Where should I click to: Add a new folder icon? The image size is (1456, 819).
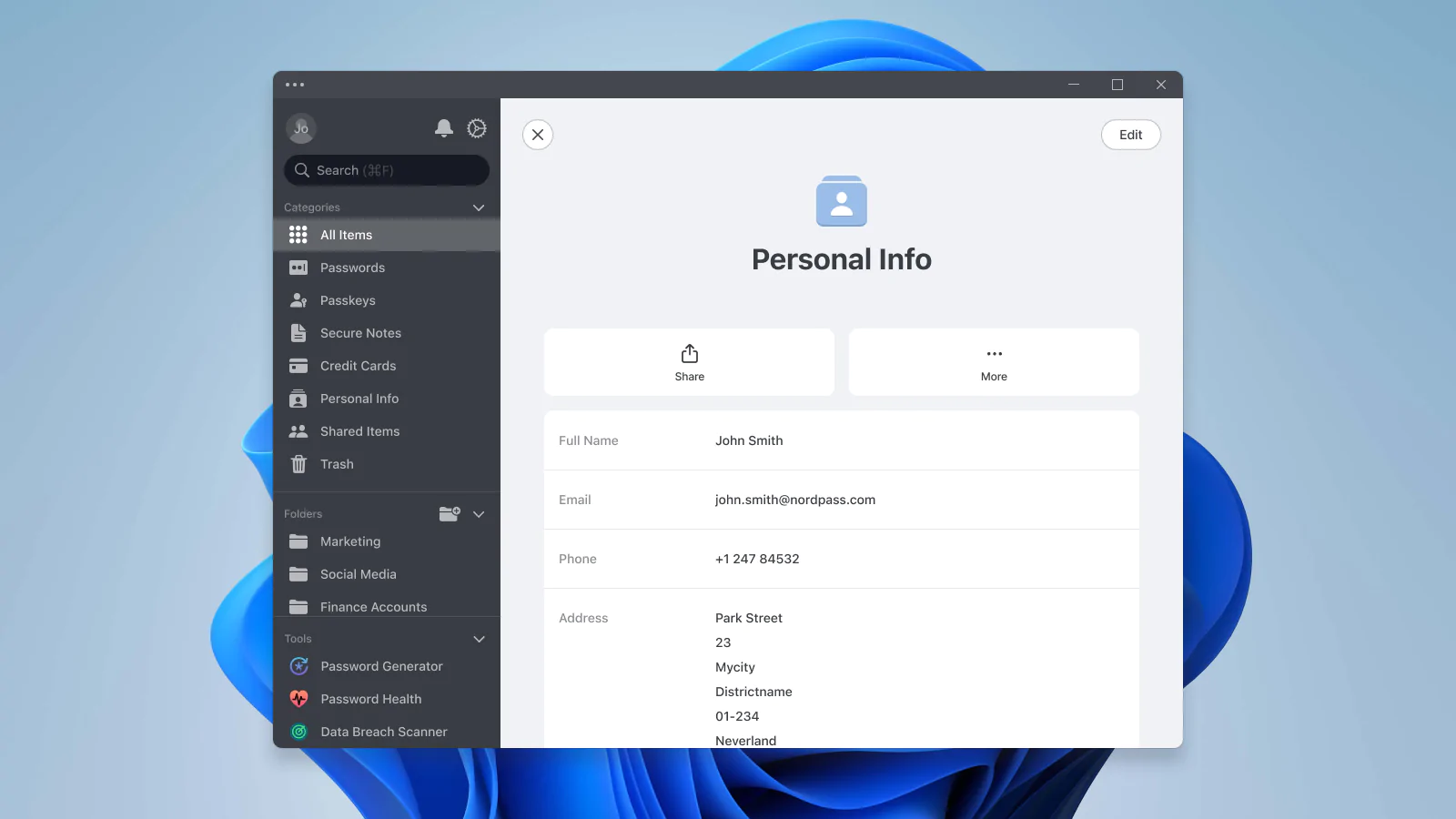tap(450, 514)
